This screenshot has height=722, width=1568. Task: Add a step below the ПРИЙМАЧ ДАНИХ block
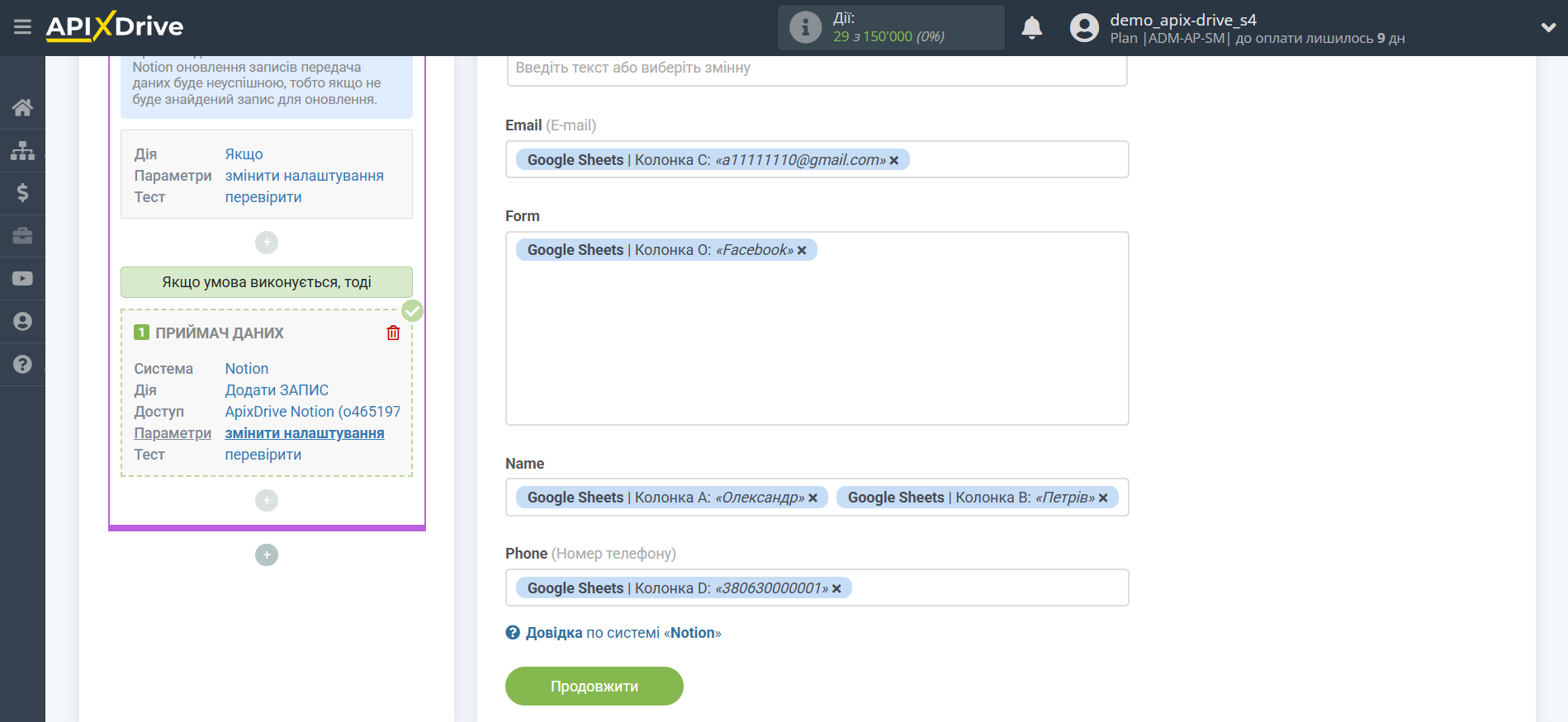tap(267, 501)
